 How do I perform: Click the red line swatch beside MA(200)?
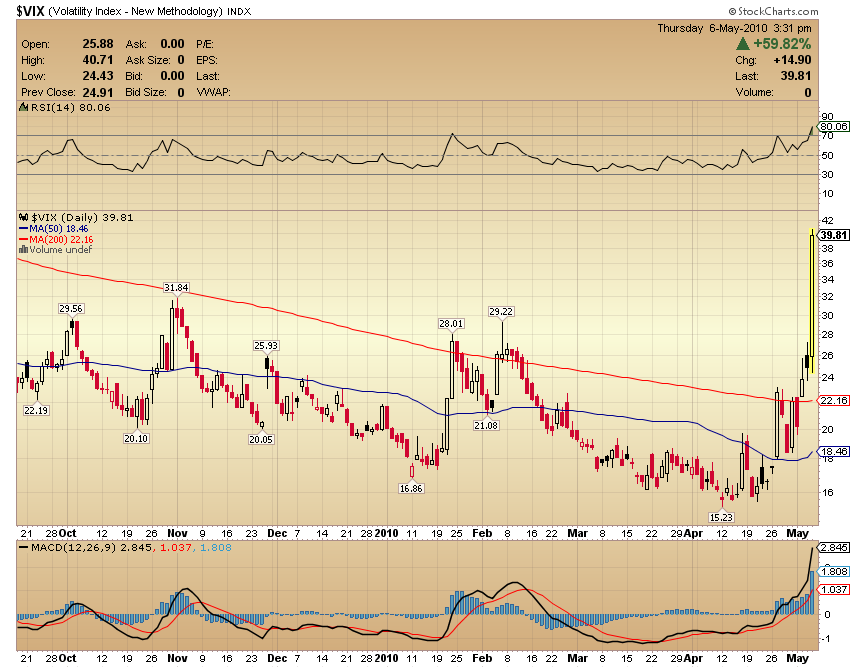click(23, 239)
